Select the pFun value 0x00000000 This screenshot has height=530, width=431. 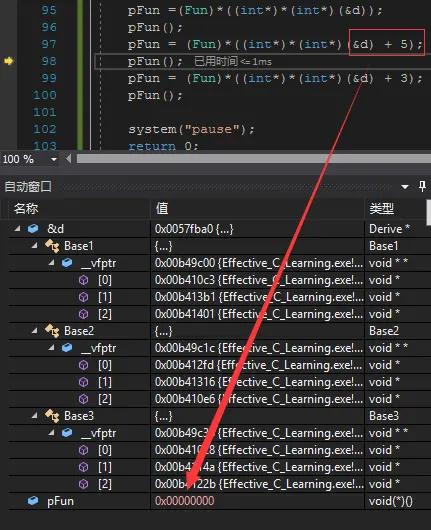(185, 501)
